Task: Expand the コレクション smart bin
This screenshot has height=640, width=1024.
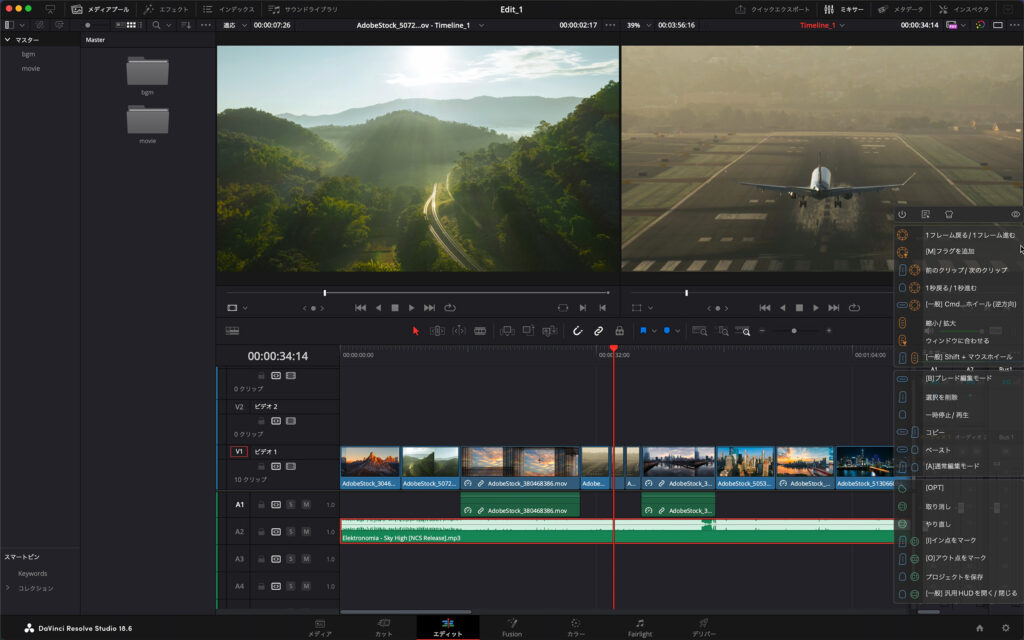Action: pos(7,588)
